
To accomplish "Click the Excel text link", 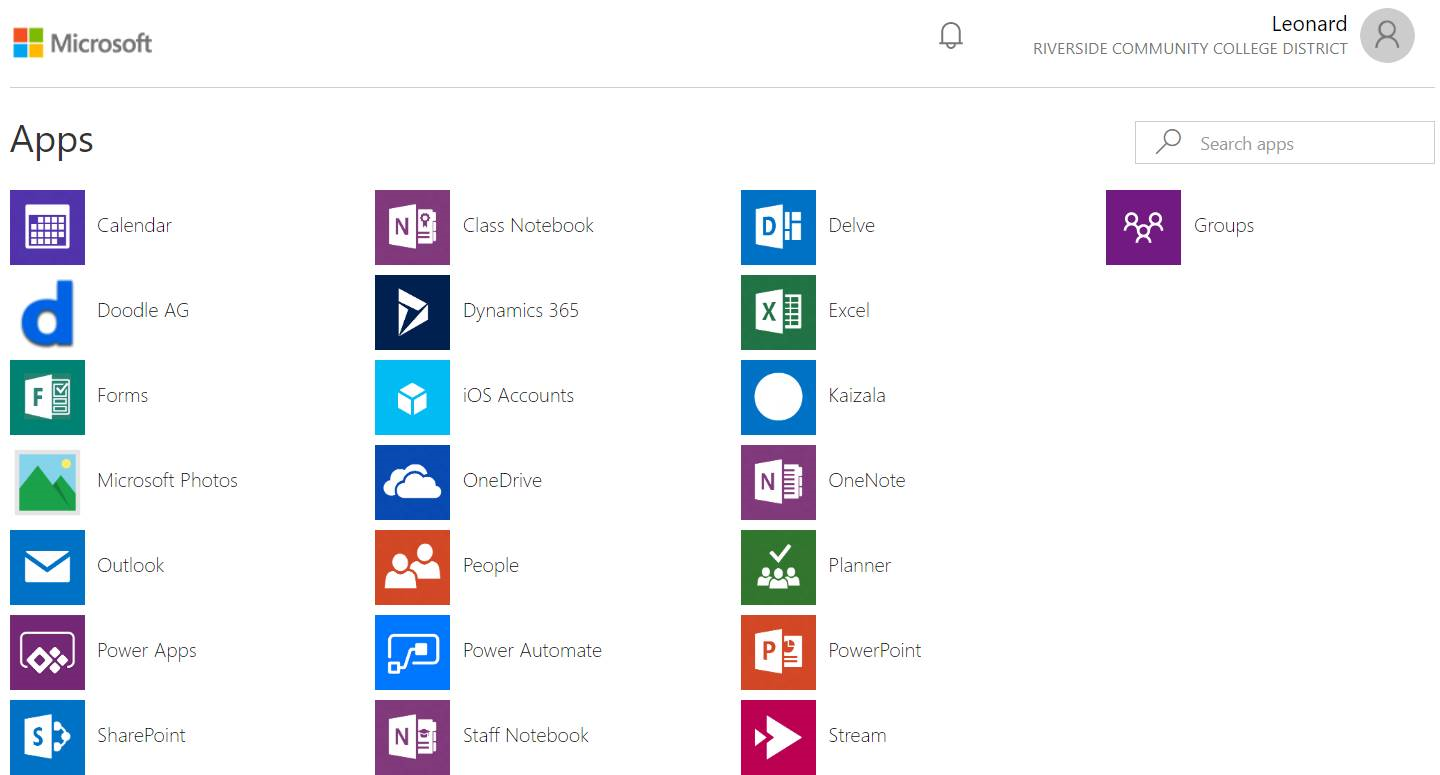I will (849, 310).
